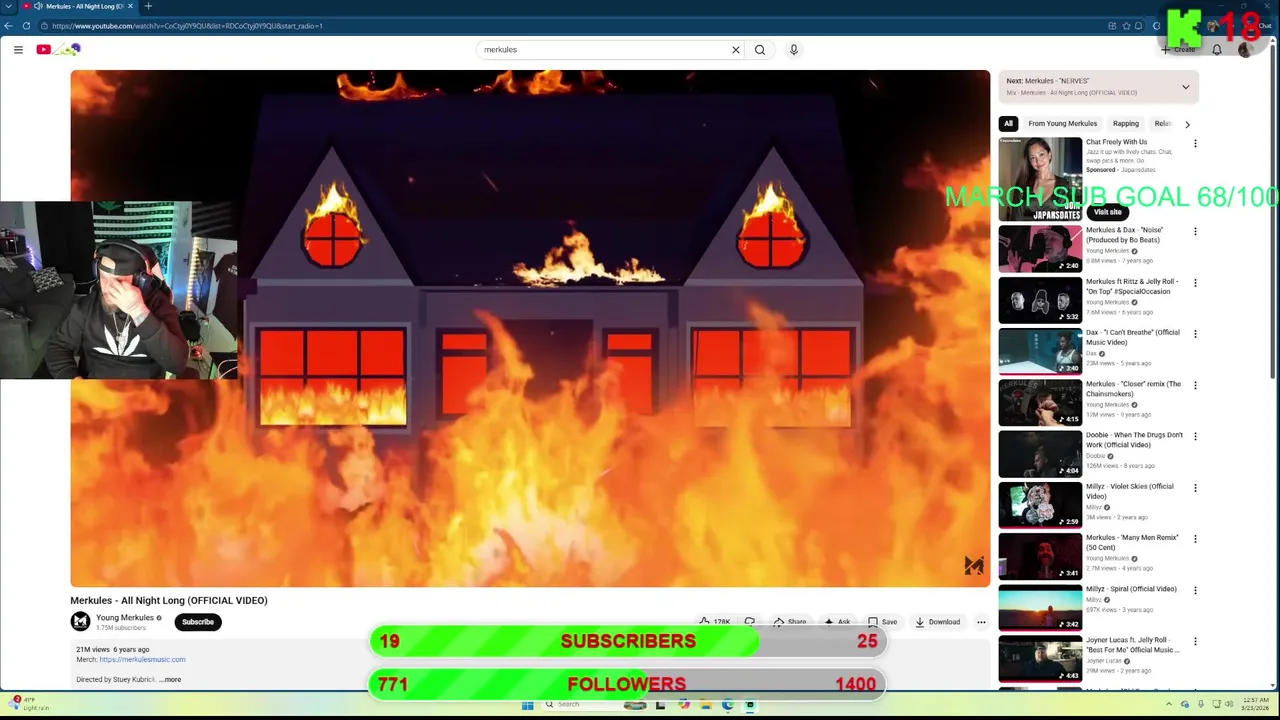Open Joyner Lucas Best For Me title
Viewport: 1280px width, 720px height.
tap(1133, 645)
